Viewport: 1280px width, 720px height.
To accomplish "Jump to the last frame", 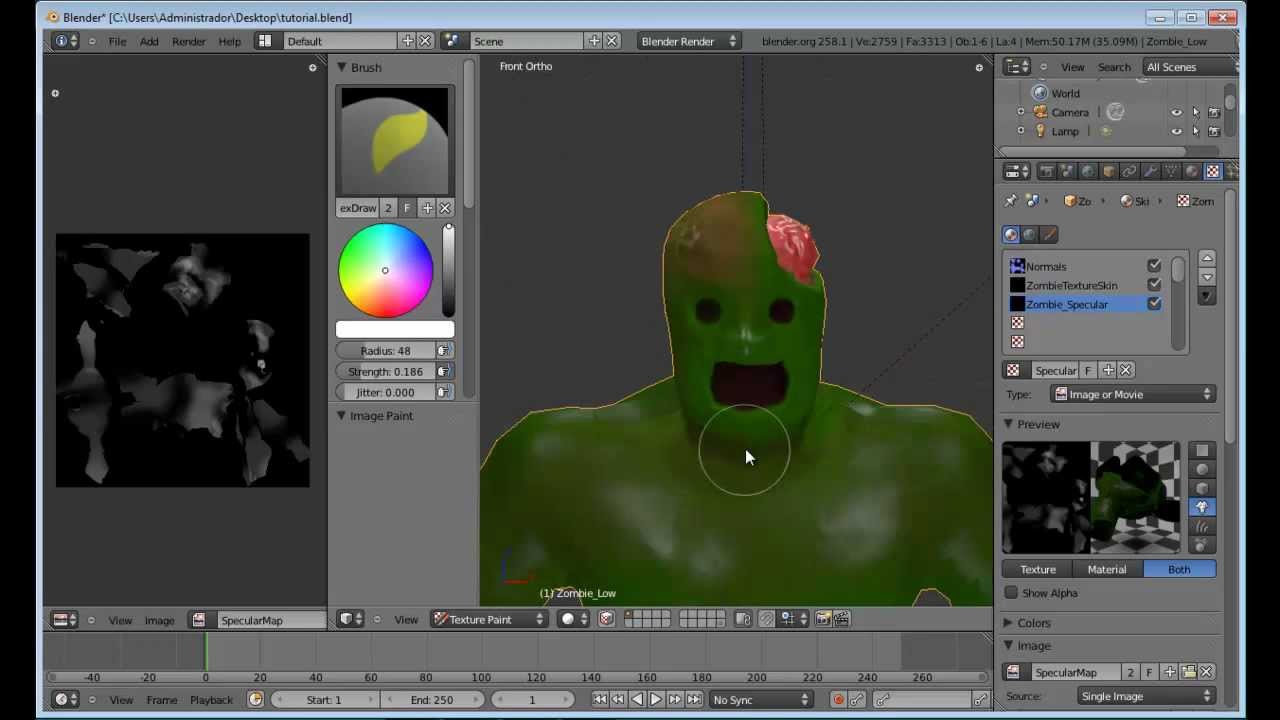I will [694, 700].
